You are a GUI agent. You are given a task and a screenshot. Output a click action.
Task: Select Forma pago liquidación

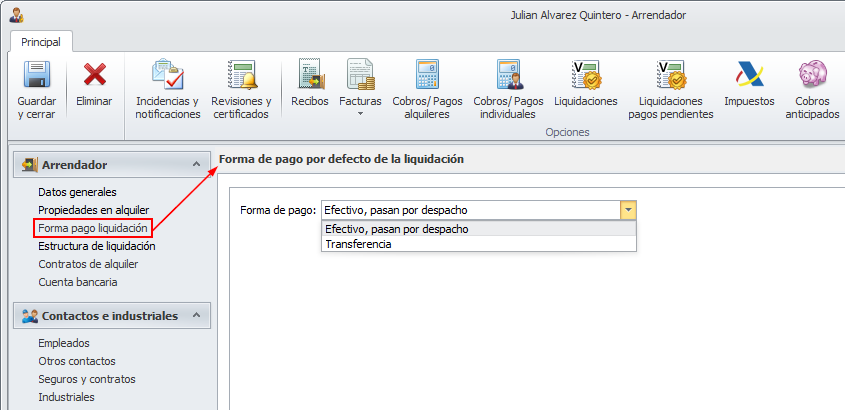[93, 228]
